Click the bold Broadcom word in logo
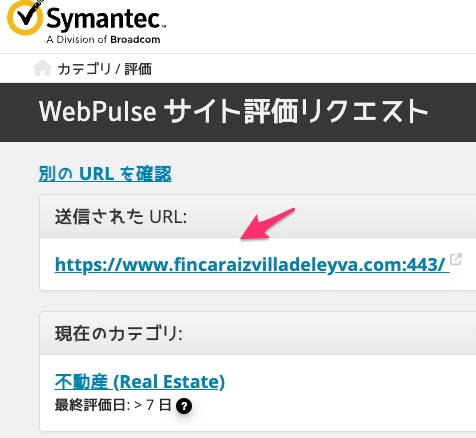 [x=135, y=39]
